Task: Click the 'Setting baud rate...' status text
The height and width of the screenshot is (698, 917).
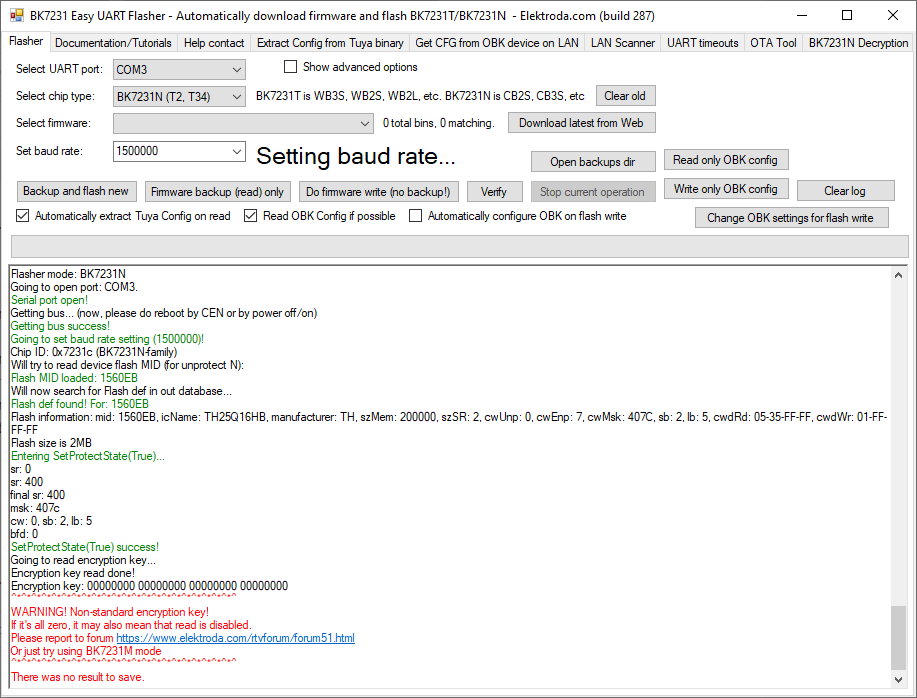Action: (356, 156)
